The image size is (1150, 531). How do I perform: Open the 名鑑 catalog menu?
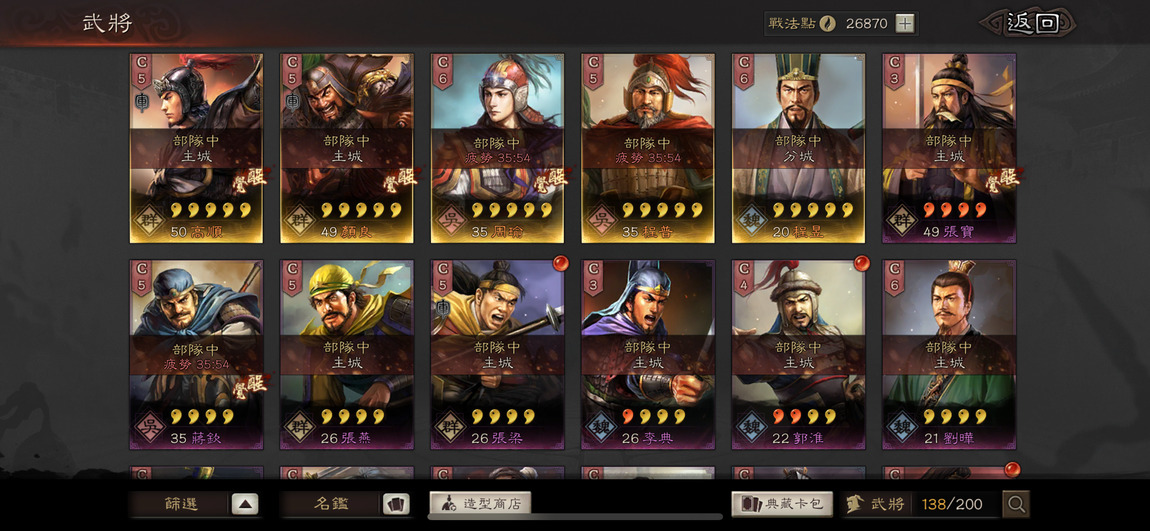331,505
